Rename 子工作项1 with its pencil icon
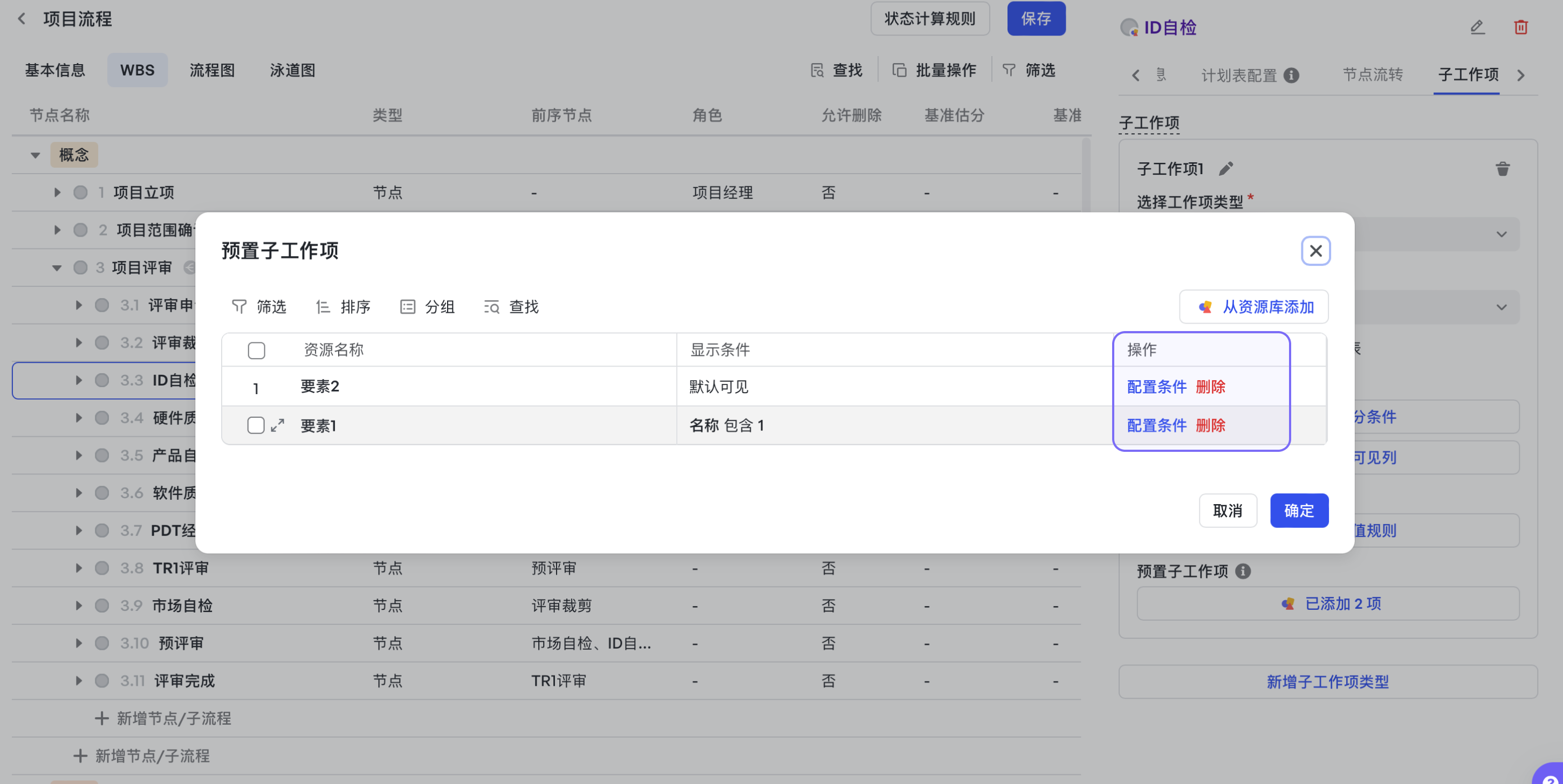Screen dimensions: 1563x784 coord(1225,169)
